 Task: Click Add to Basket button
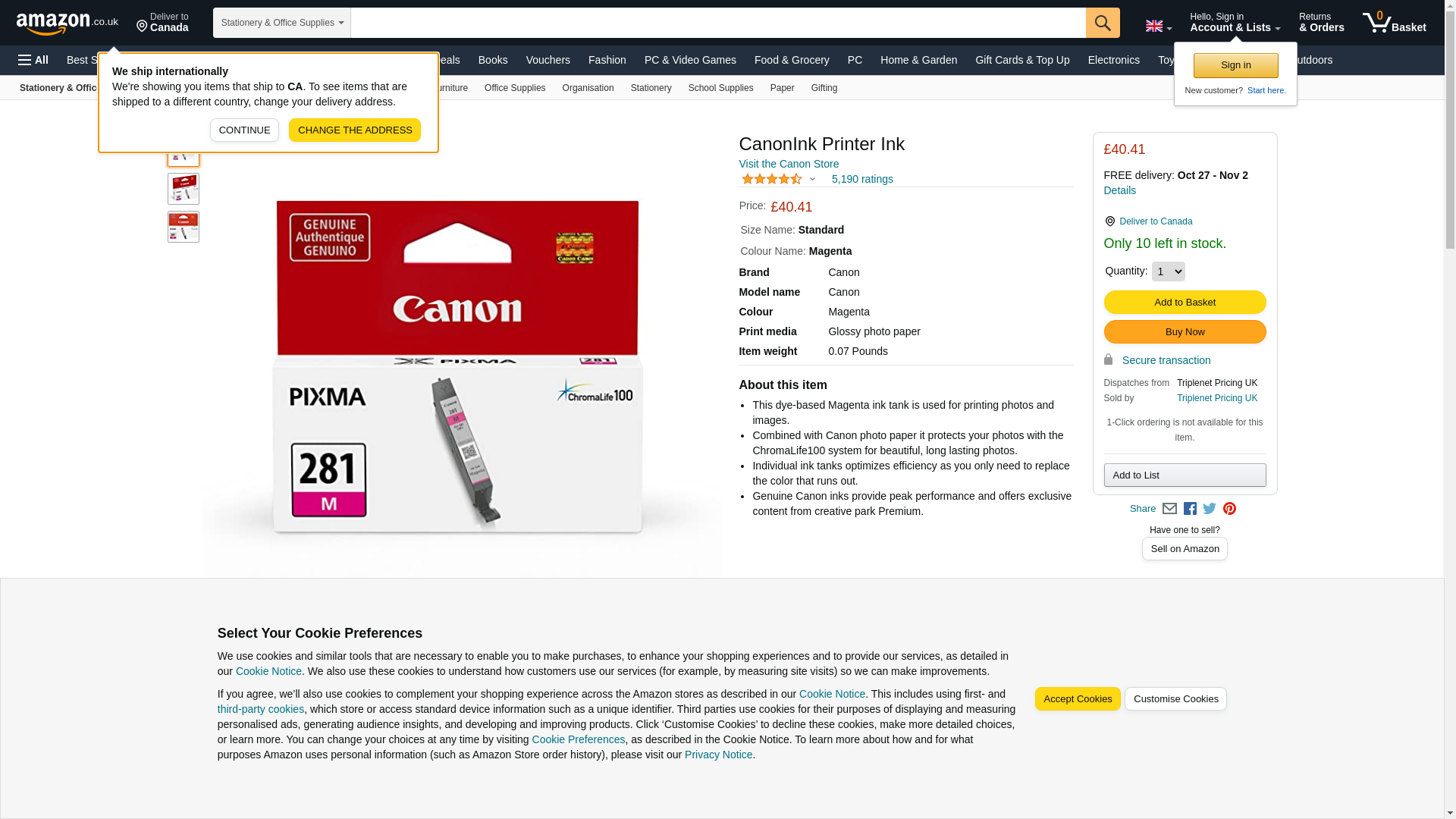(x=1185, y=303)
